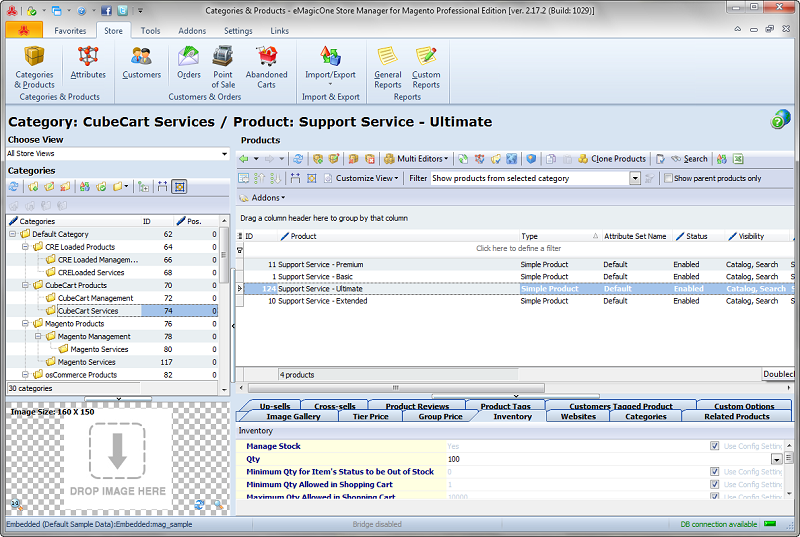Open the Attributes manager in the ribbon
Image resolution: width=800 pixels, height=537 pixels.
click(88, 62)
